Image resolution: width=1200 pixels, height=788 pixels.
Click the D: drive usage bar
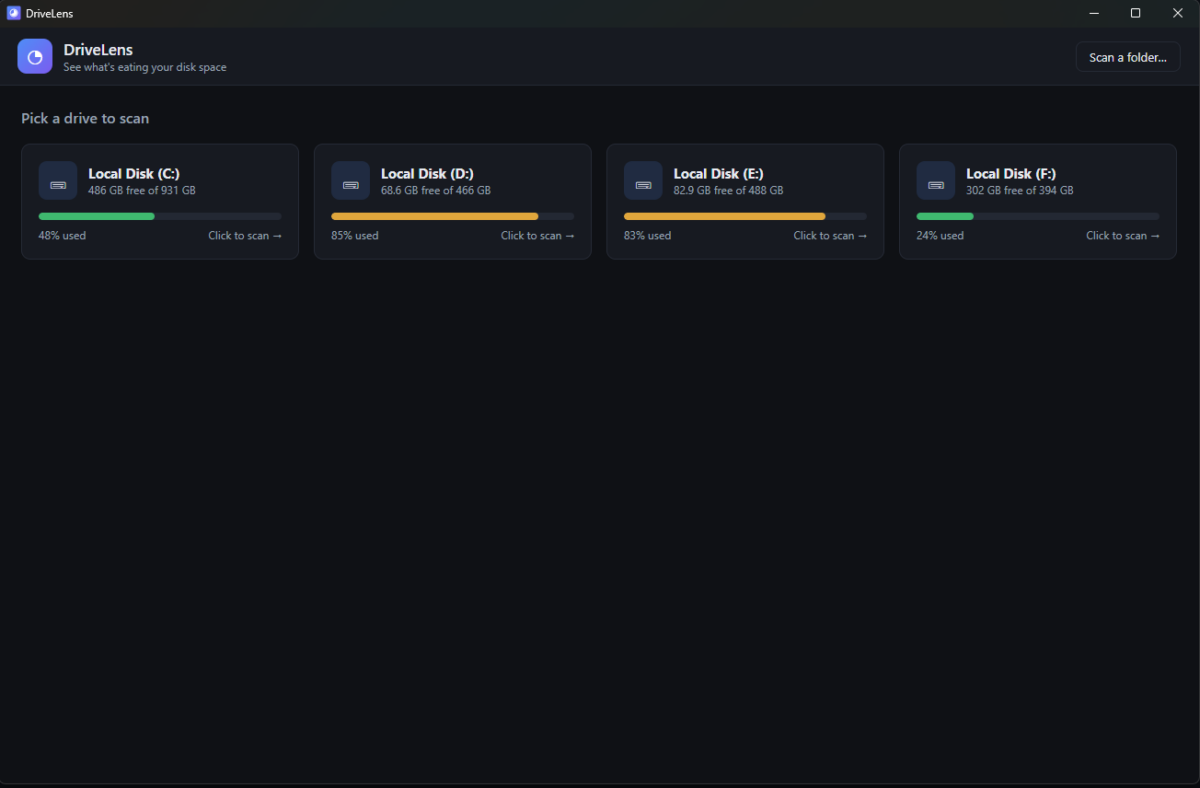click(453, 216)
